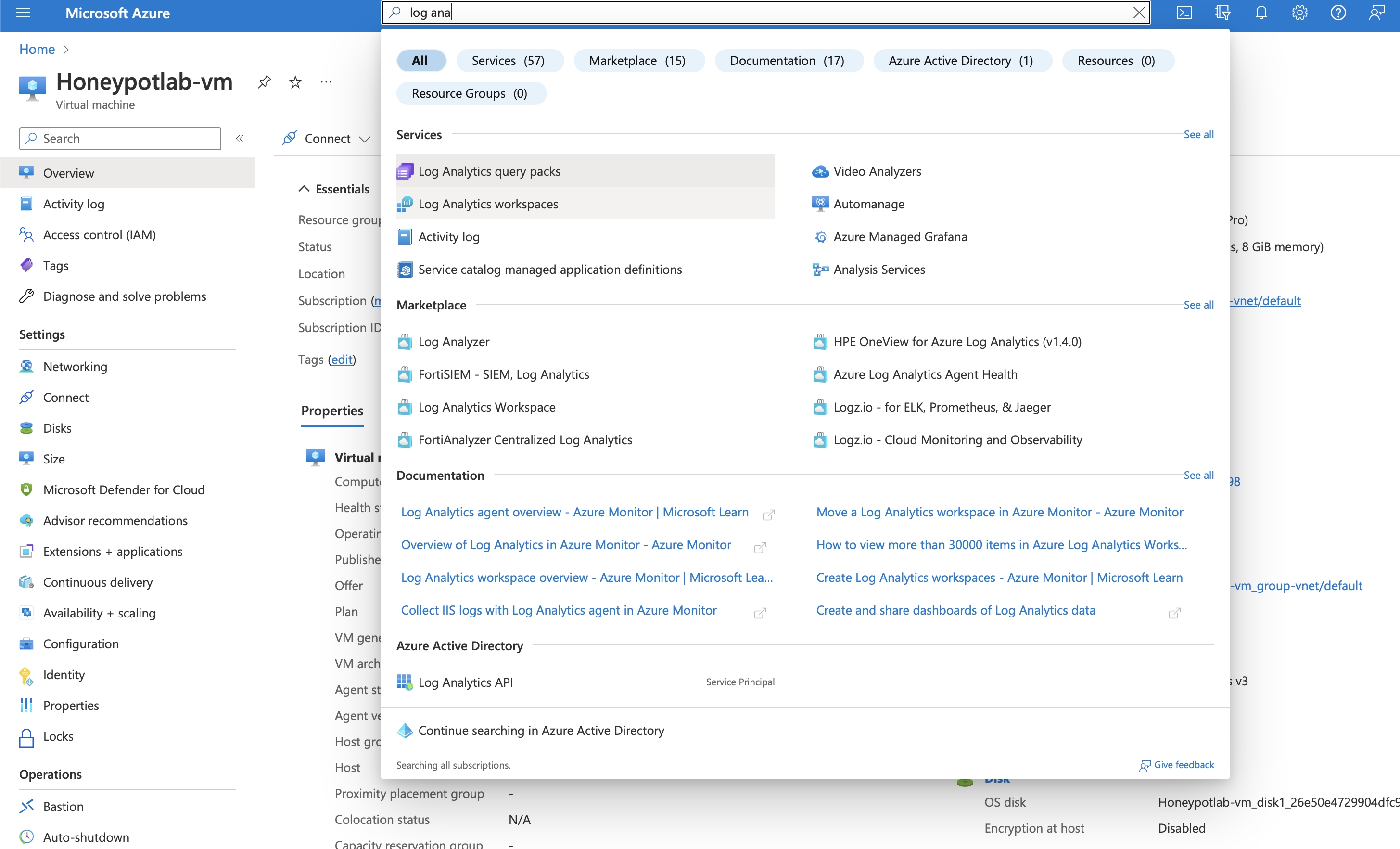The height and width of the screenshot is (849, 1400).
Task: Click the Log Analytics query packs icon
Action: click(405, 171)
